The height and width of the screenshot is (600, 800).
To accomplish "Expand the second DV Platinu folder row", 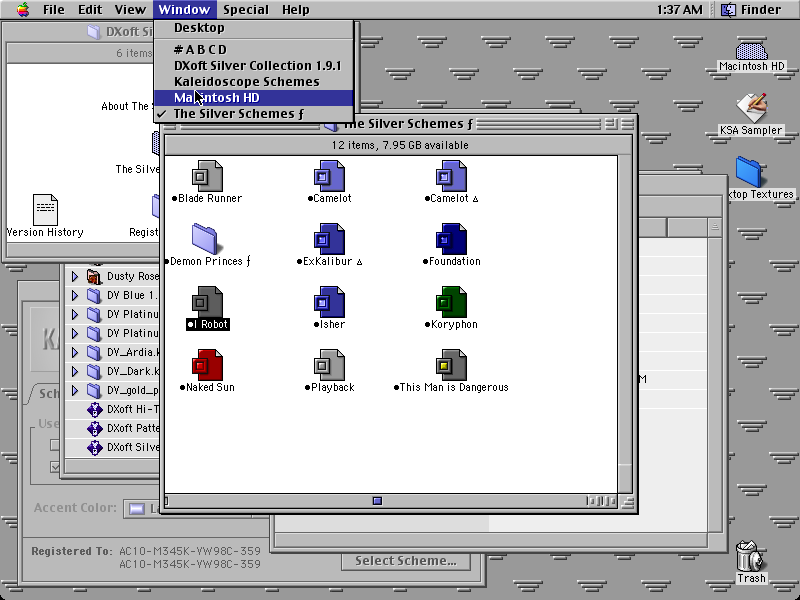I will (x=74, y=334).
